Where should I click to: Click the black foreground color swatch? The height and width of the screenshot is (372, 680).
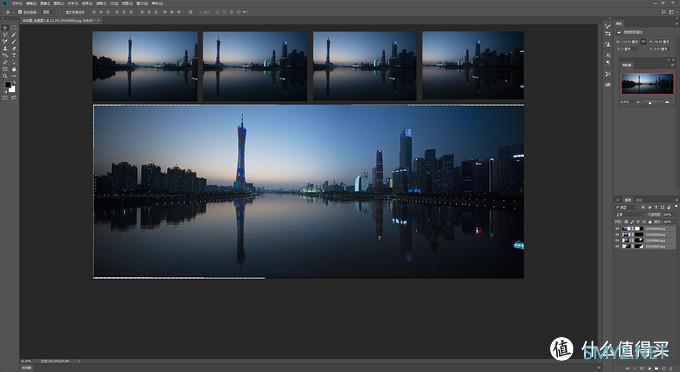tap(7, 85)
